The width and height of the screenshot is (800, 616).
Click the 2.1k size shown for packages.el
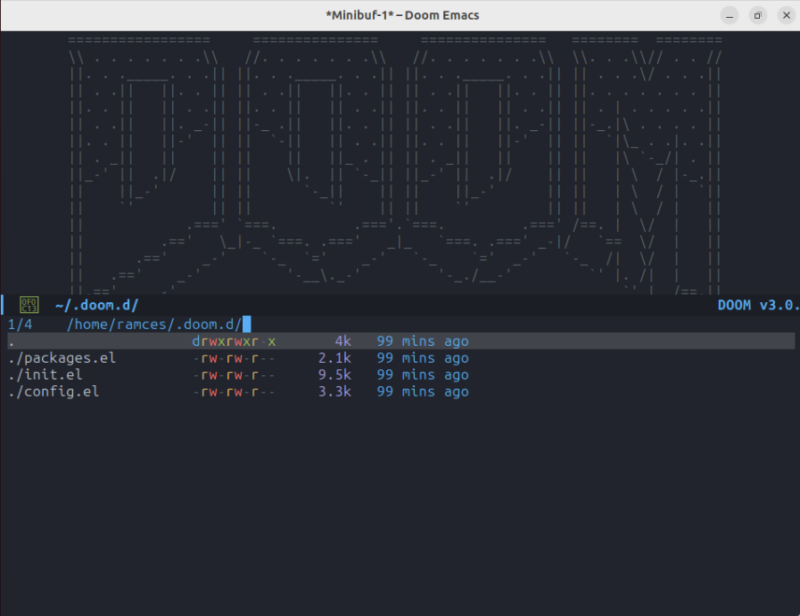pyautogui.click(x=337, y=357)
